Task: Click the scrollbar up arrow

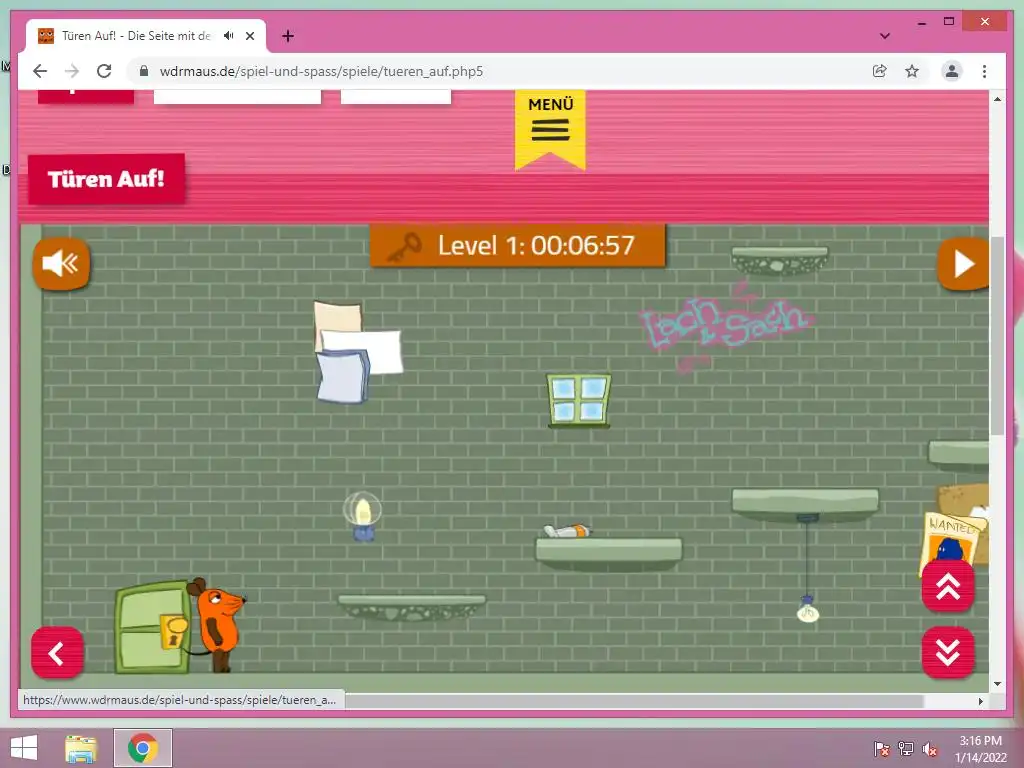Action: (x=997, y=99)
